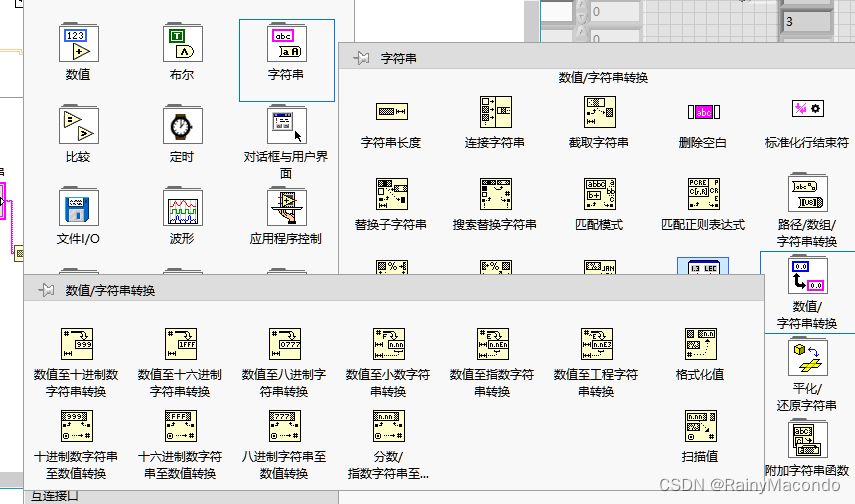Pin the 数值/字符串转换 palette with pushpin
Viewport: 855px width, 504px height.
[46, 290]
